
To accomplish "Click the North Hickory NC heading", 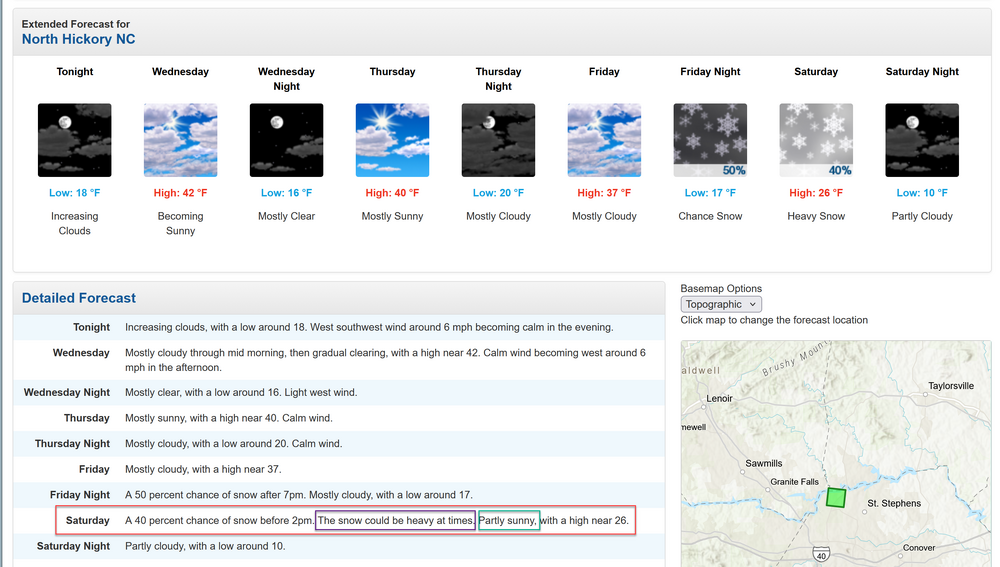I will [79, 39].
